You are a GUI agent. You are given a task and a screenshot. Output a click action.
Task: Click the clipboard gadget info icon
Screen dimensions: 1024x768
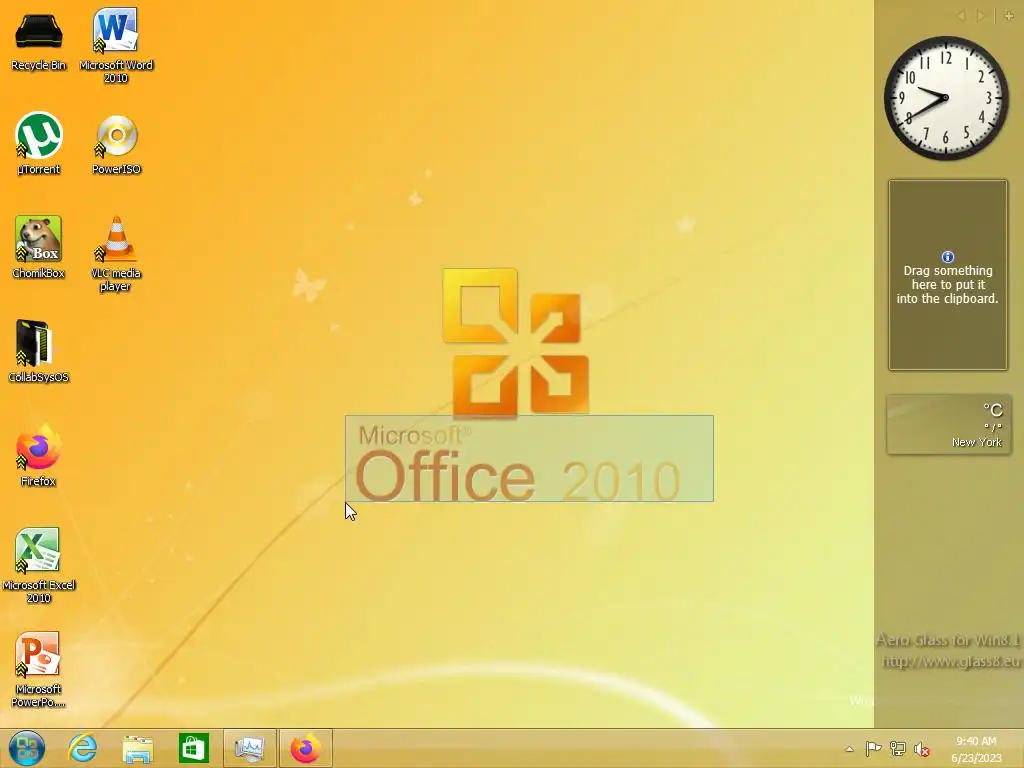click(948, 257)
